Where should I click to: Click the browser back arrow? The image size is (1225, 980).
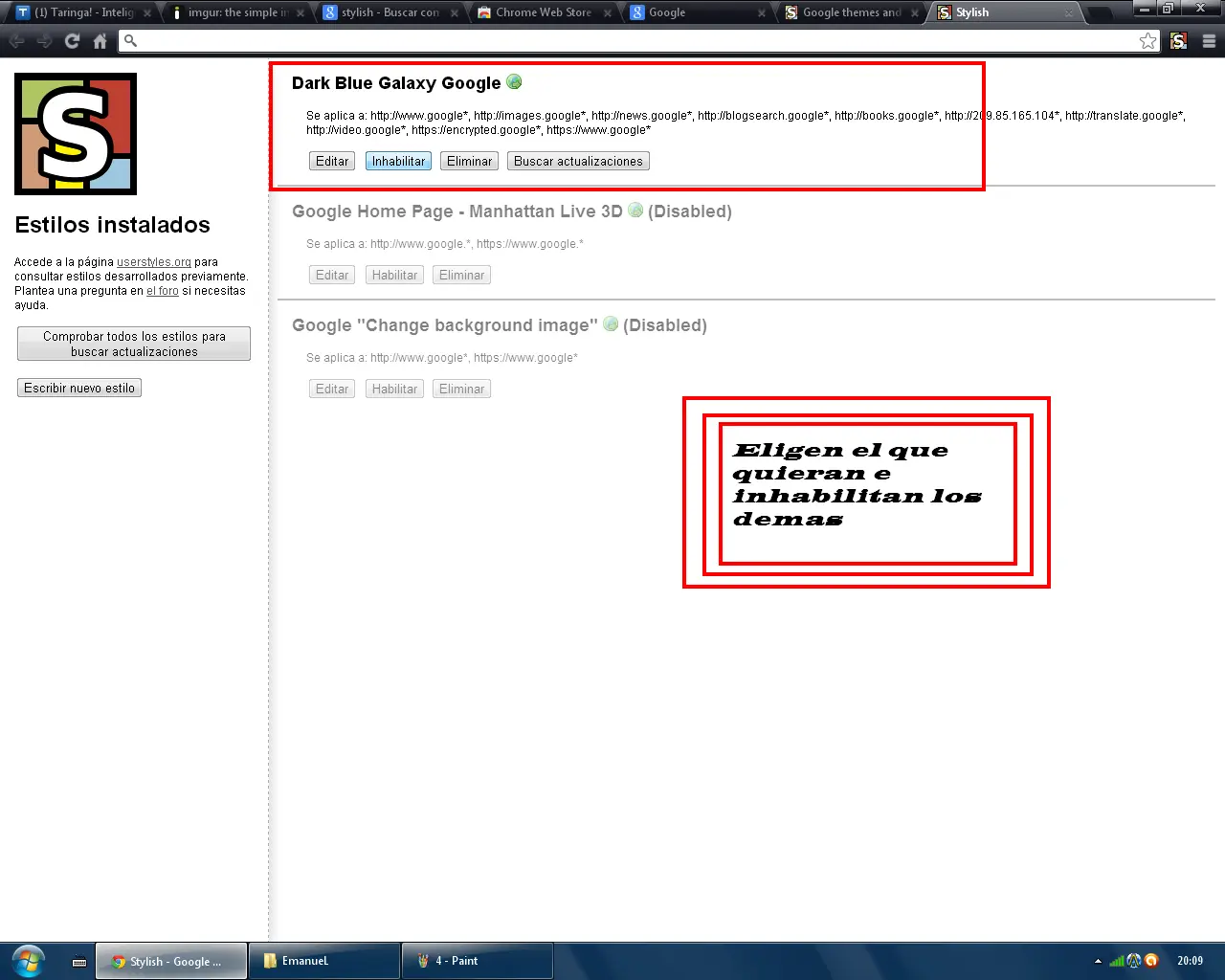[x=16, y=41]
